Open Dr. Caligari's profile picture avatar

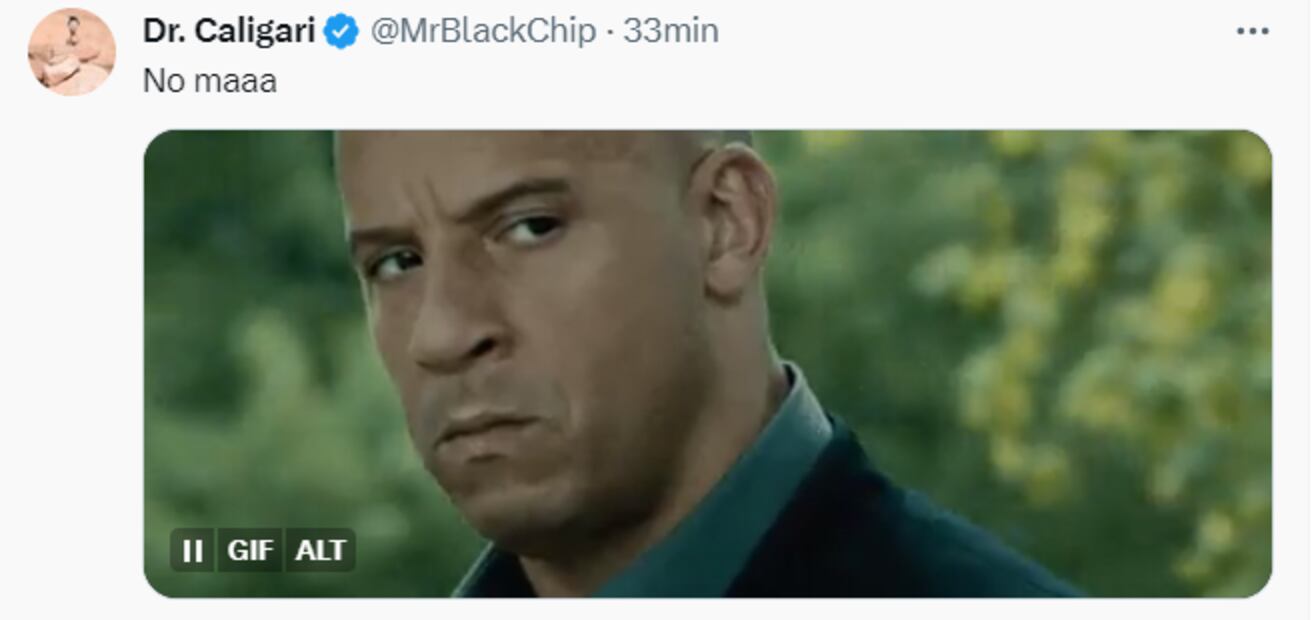[x=71, y=51]
